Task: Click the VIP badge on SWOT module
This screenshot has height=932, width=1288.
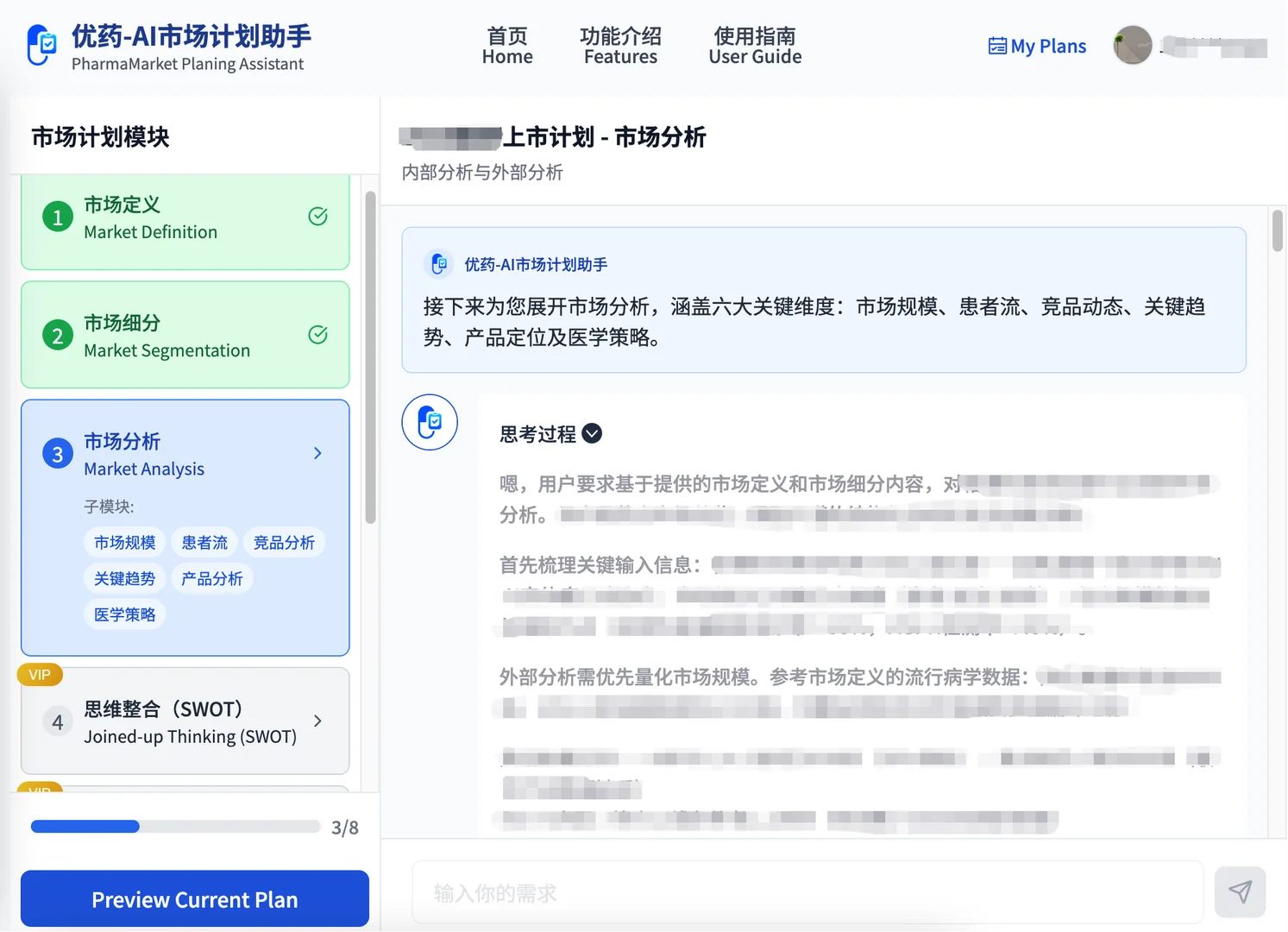Action: [x=40, y=675]
